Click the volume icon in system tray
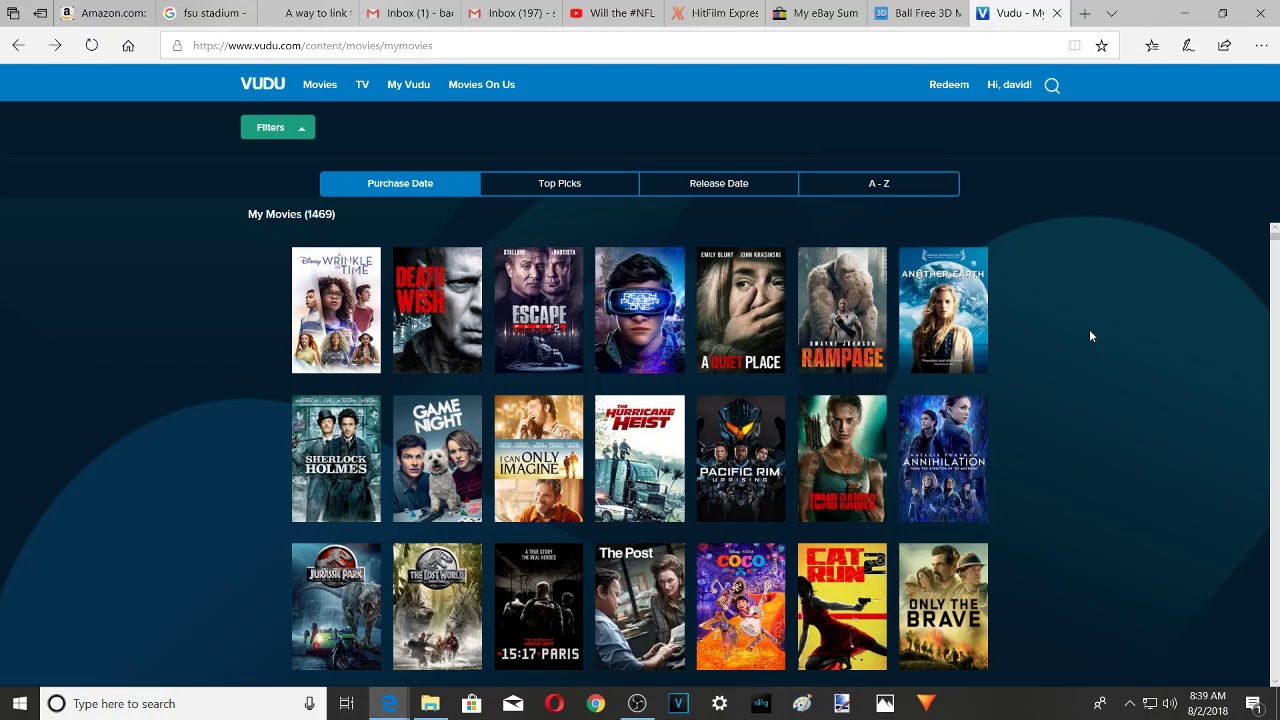Viewport: 1280px width, 720px height. (x=1170, y=703)
